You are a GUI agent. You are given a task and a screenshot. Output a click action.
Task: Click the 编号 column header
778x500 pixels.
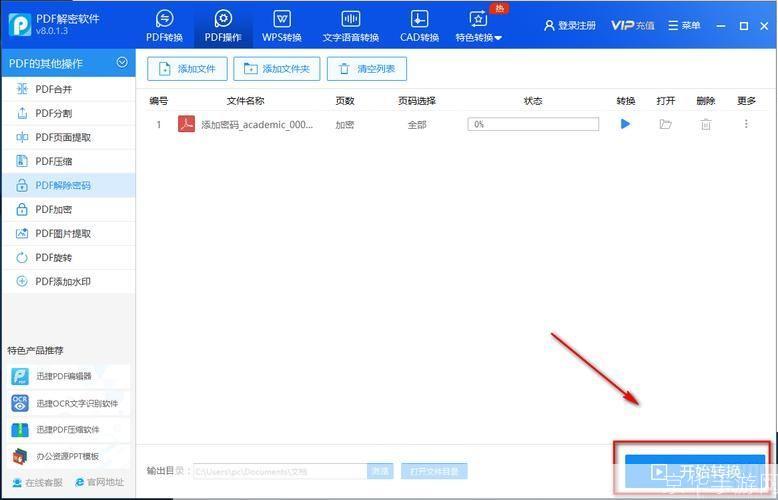(x=159, y=101)
